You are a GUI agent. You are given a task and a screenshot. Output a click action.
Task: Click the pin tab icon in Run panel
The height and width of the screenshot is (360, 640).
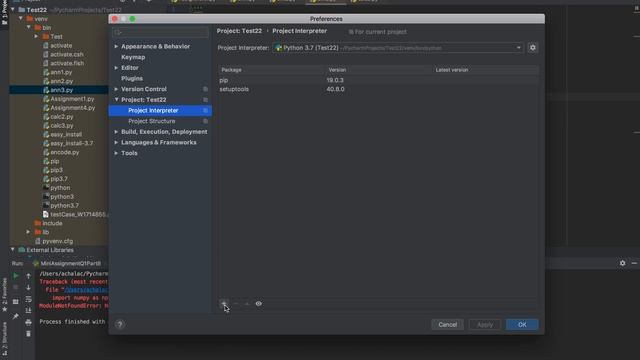(x=16, y=316)
